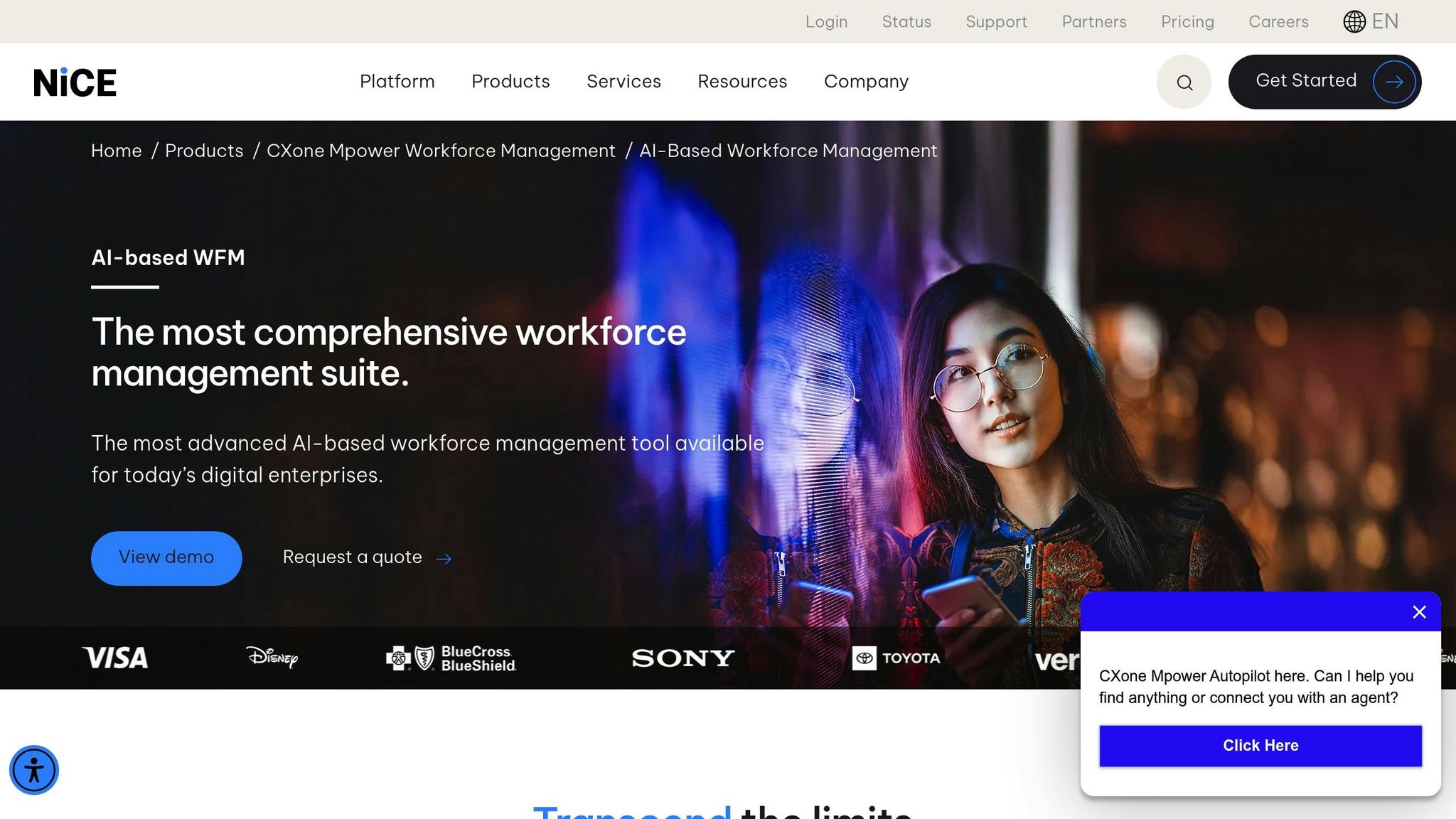1456x819 pixels.
Task: Click the Click Here chat button
Action: point(1260,746)
